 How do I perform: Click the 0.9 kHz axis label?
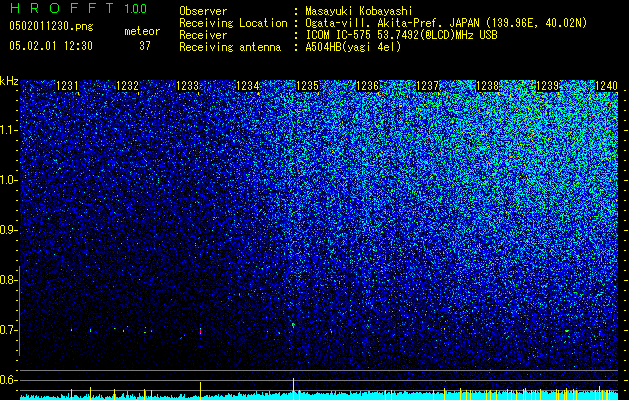8,230
